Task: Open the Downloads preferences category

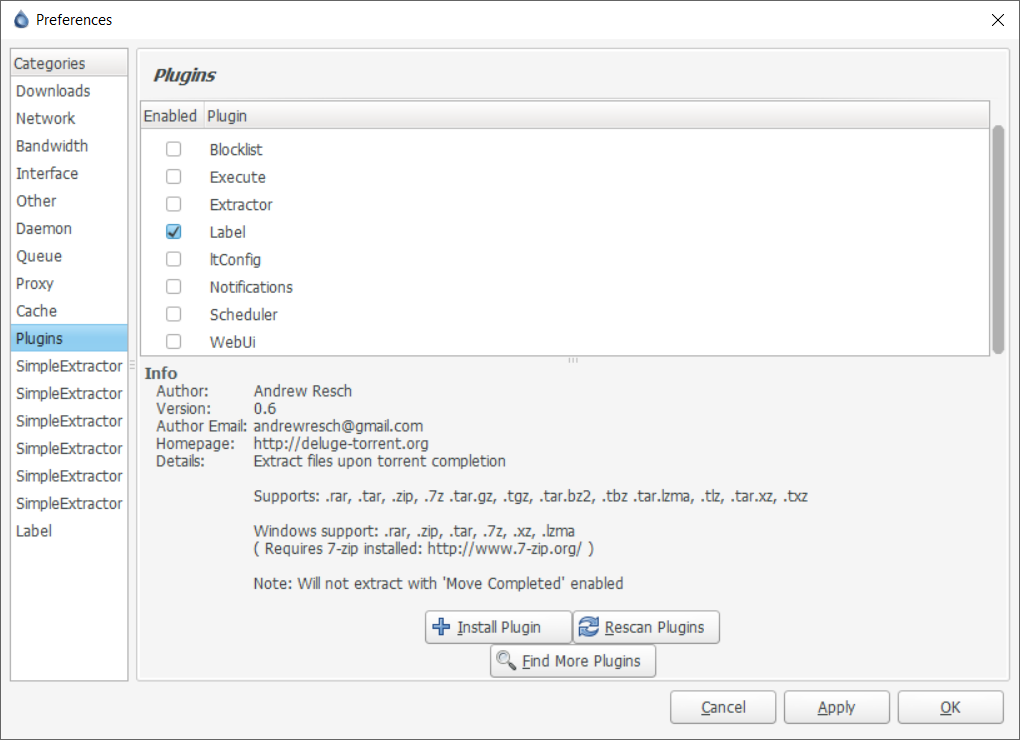Action: click(x=52, y=90)
